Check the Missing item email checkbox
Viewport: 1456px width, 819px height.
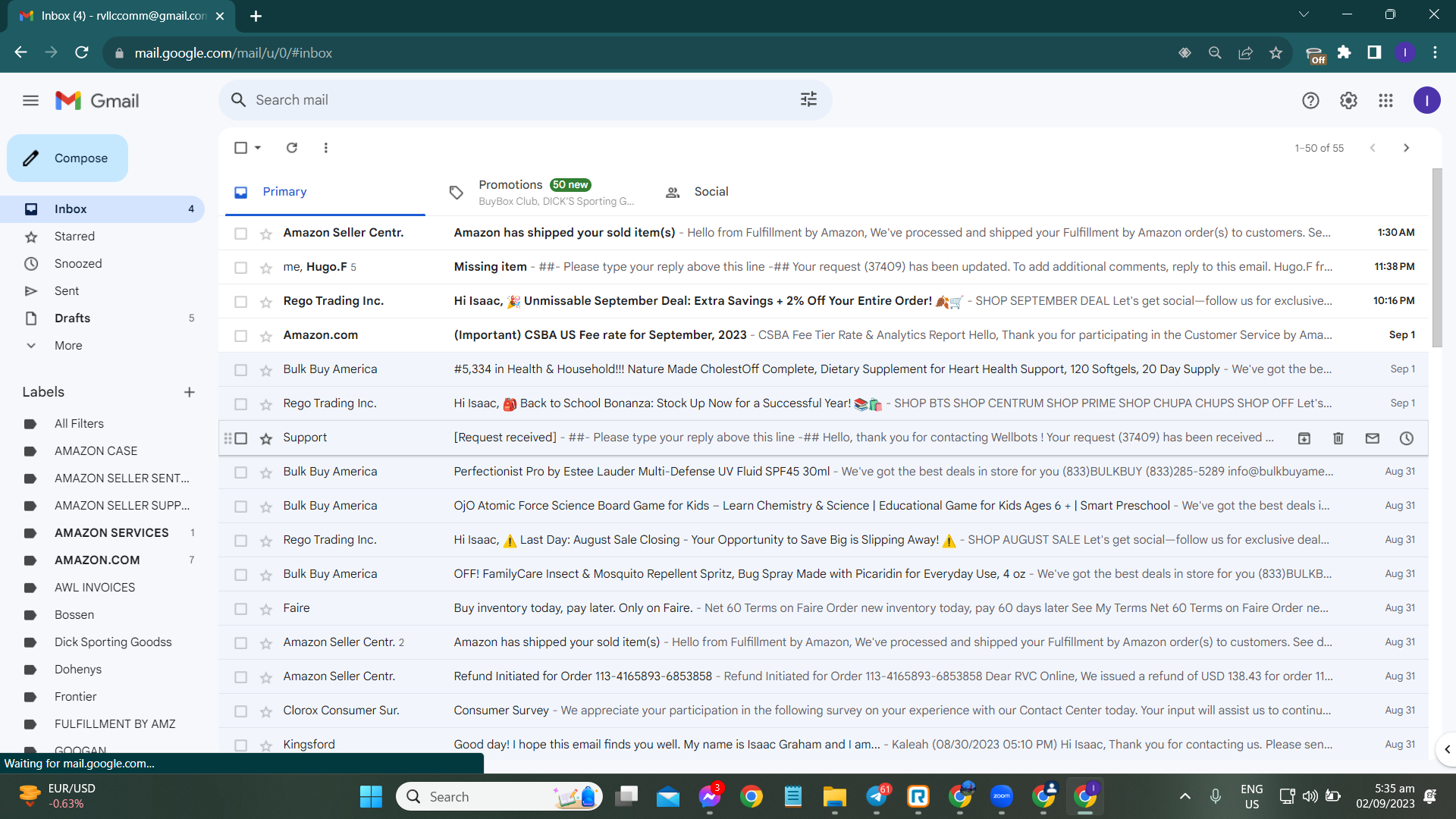point(241,268)
